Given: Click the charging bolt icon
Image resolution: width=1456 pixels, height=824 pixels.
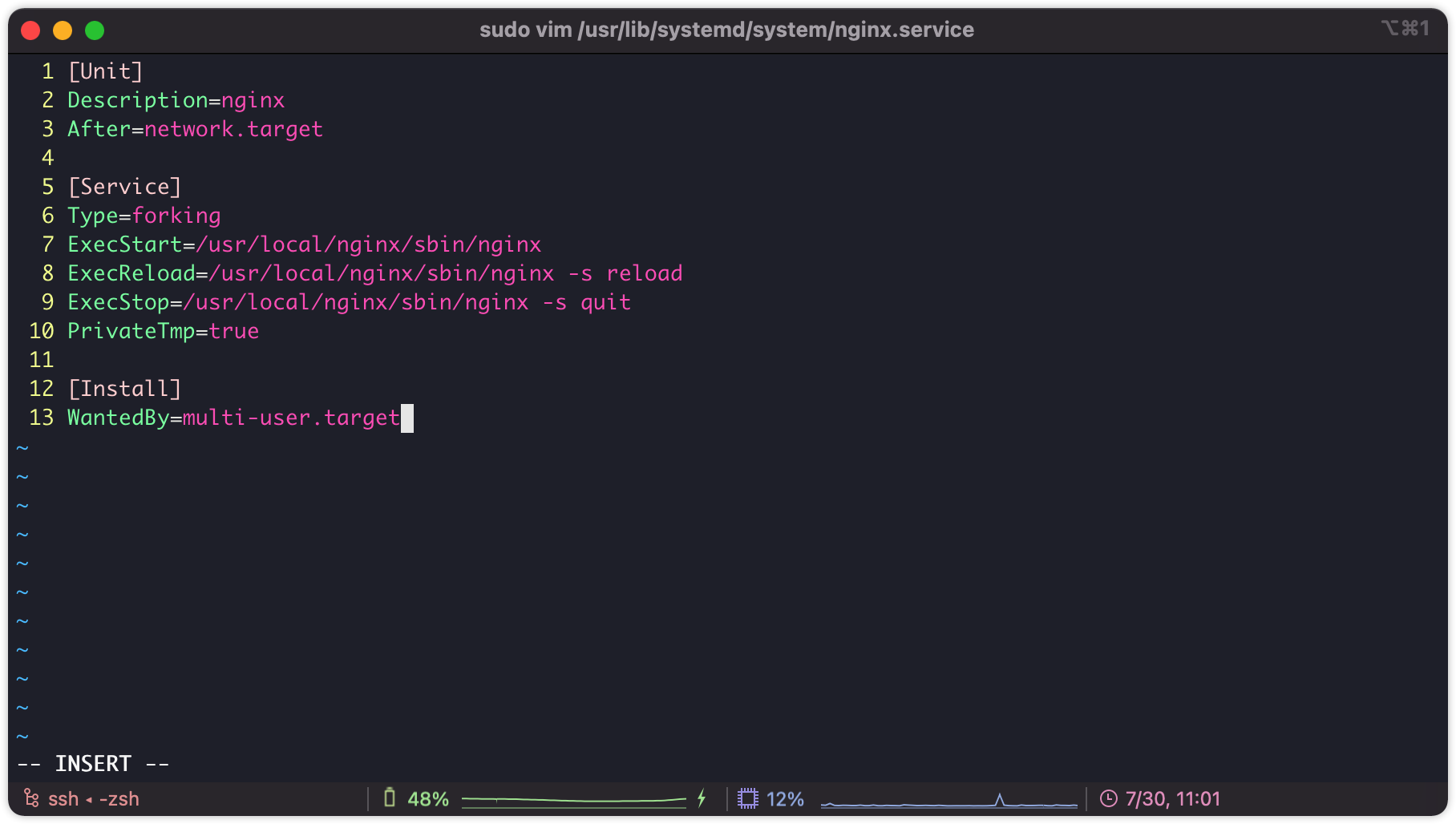Looking at the screenshot, I should pyautogui.click(x=702, y=798).
